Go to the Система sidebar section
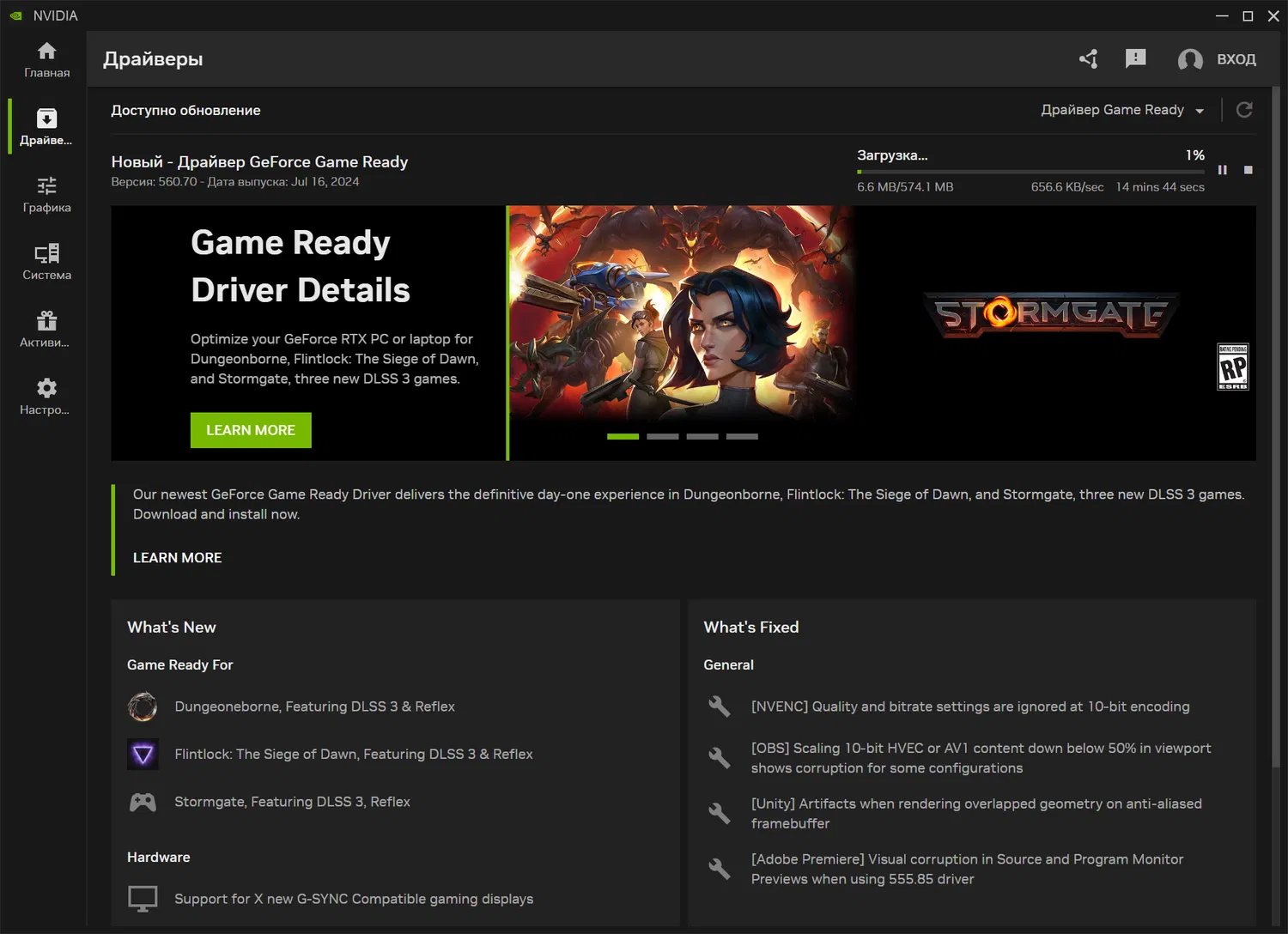The width and height of the screenshot is (1288, 934). [x=47, y=262]
